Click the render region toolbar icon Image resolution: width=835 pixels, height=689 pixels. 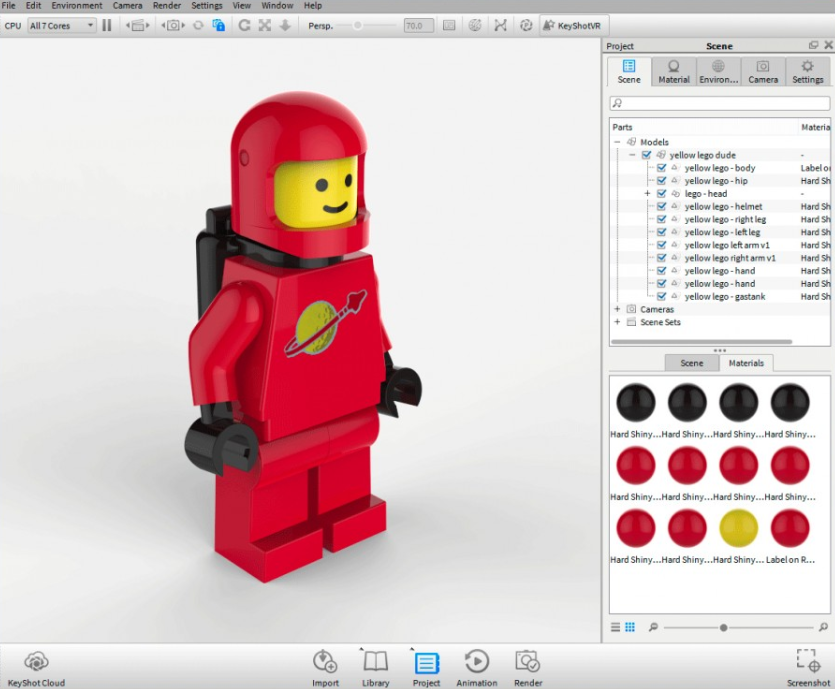[138, 26]
